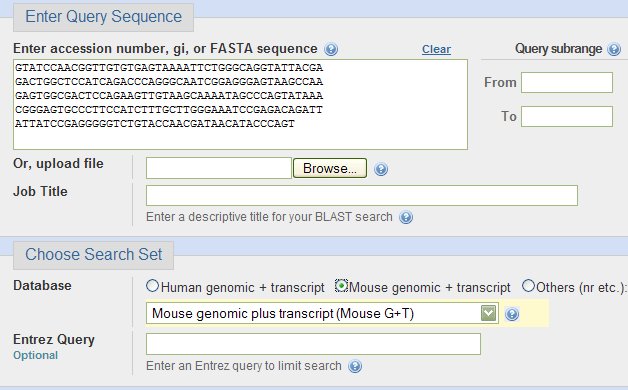628x390 pixels.
Task: Select Human genomic + transcript database
Action: tap(153, 286)
